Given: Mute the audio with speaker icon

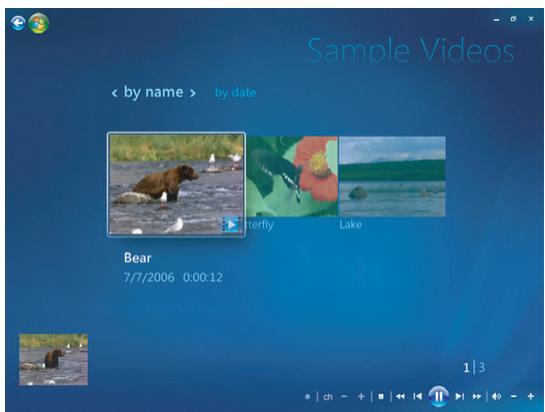Looking at the screenshot, I should pyautogui.click(x=496, y=396).
